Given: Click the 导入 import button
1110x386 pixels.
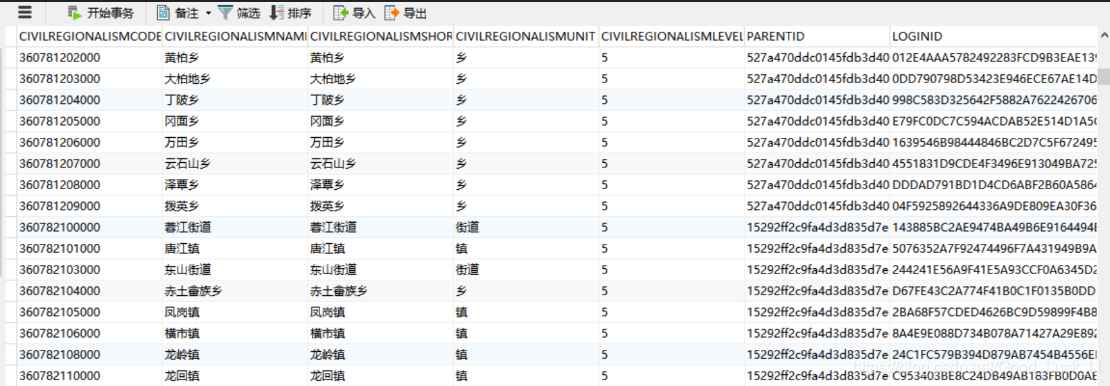Looking at the screenshot, I should point(355,13).
